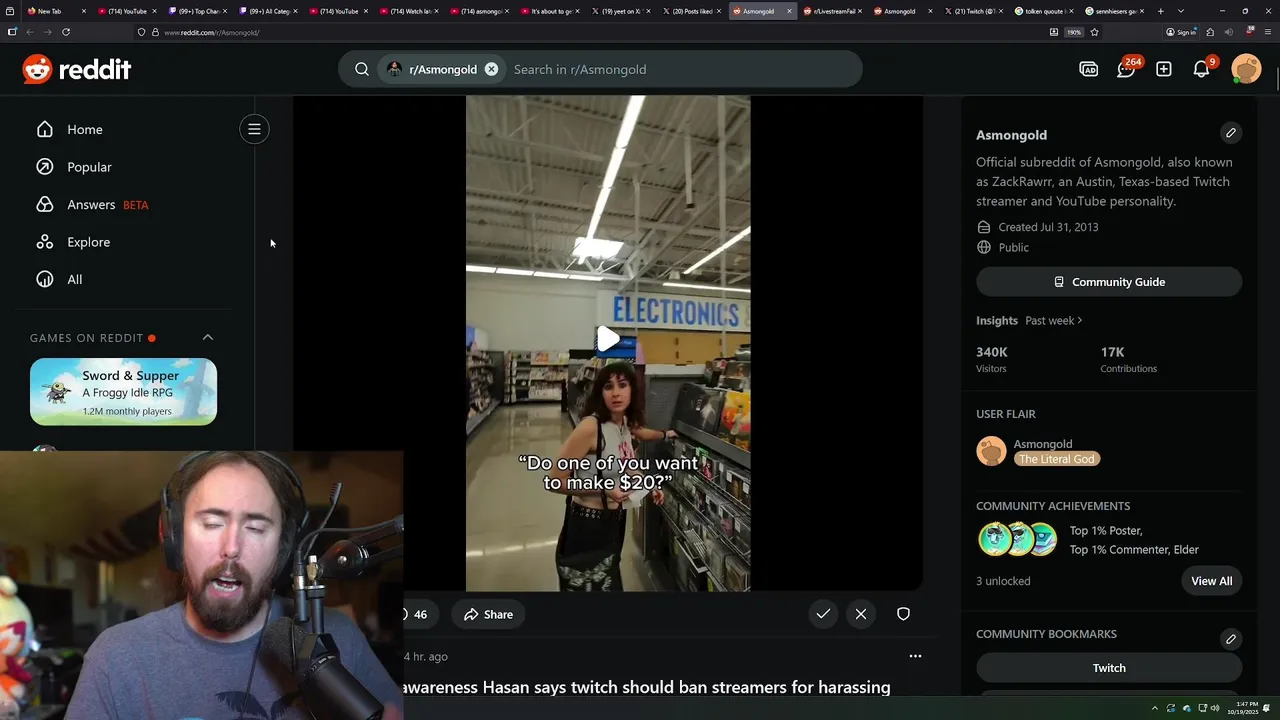
Task: Collapse the Games on Reddit section
Action: (x=208, y=337)
